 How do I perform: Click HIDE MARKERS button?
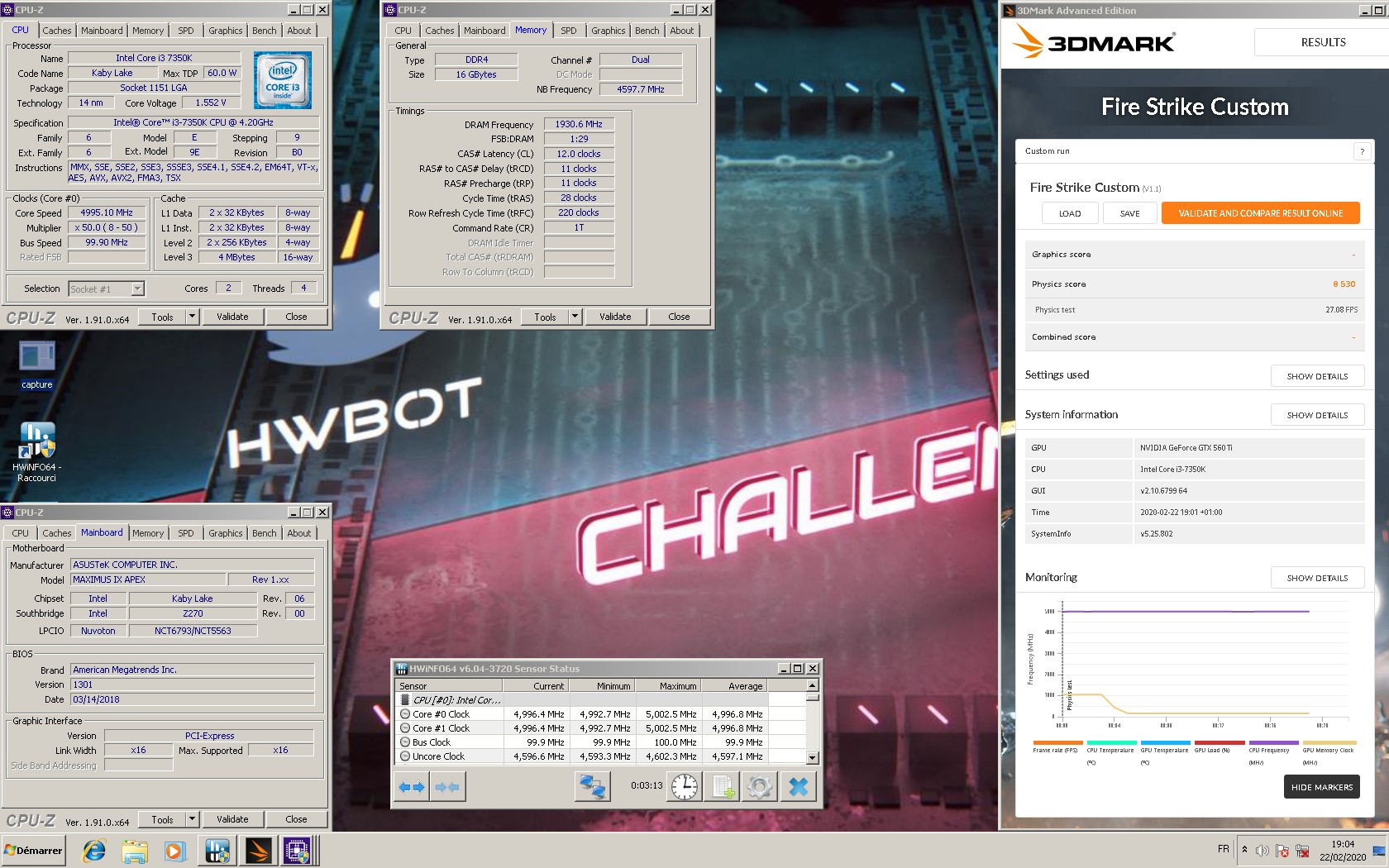[x=1322, y=787]
